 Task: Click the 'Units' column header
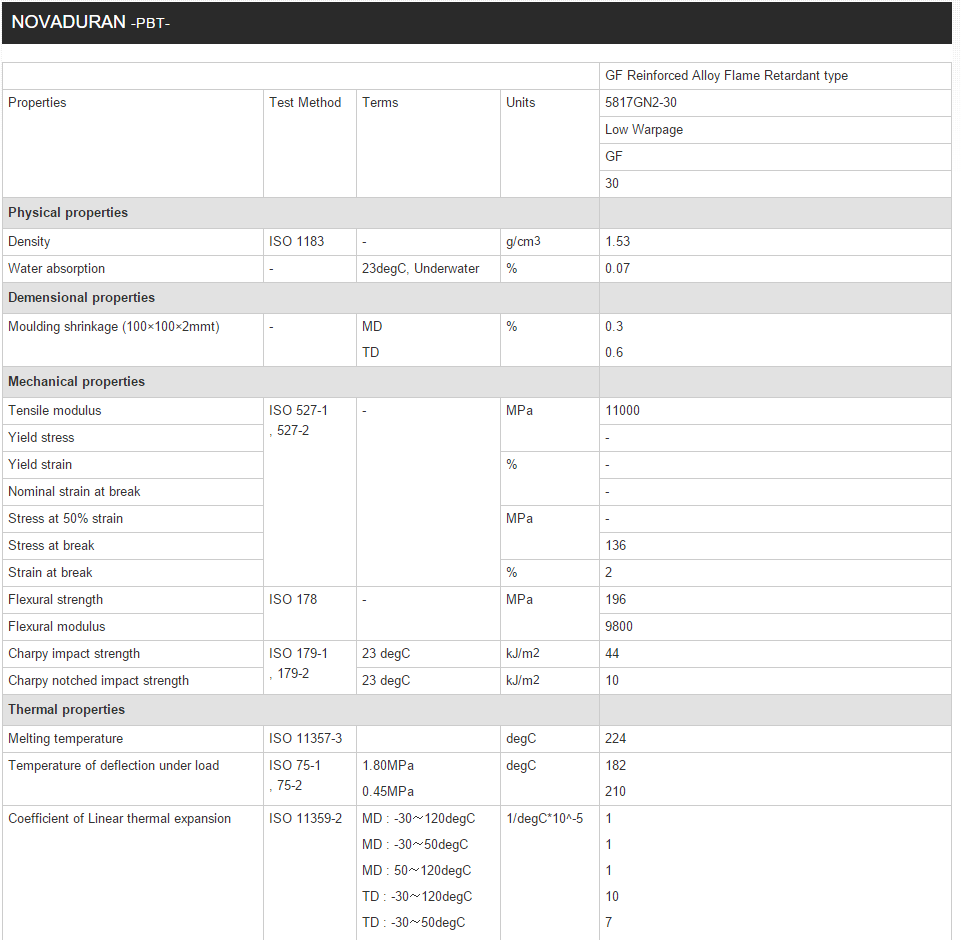pyautogui.click(x=520, y=102)
